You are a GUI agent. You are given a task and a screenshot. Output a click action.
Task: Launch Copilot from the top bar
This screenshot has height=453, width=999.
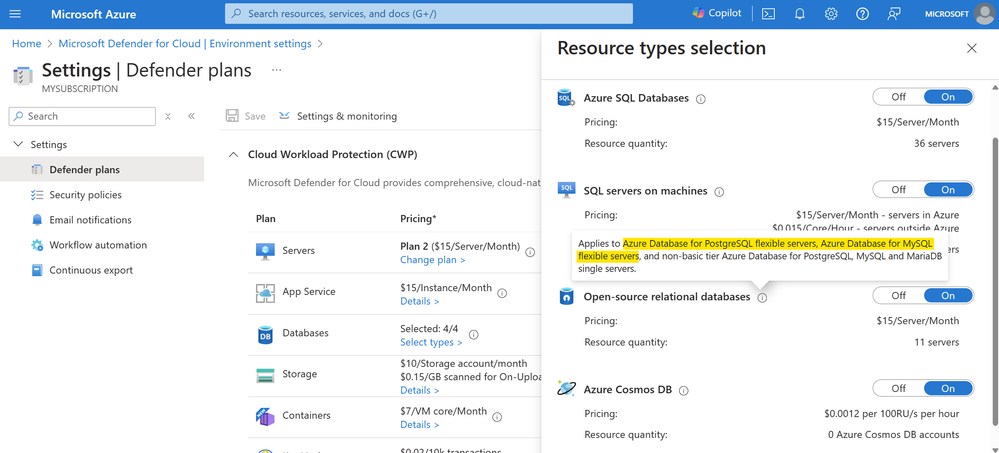tap(717, 13)
